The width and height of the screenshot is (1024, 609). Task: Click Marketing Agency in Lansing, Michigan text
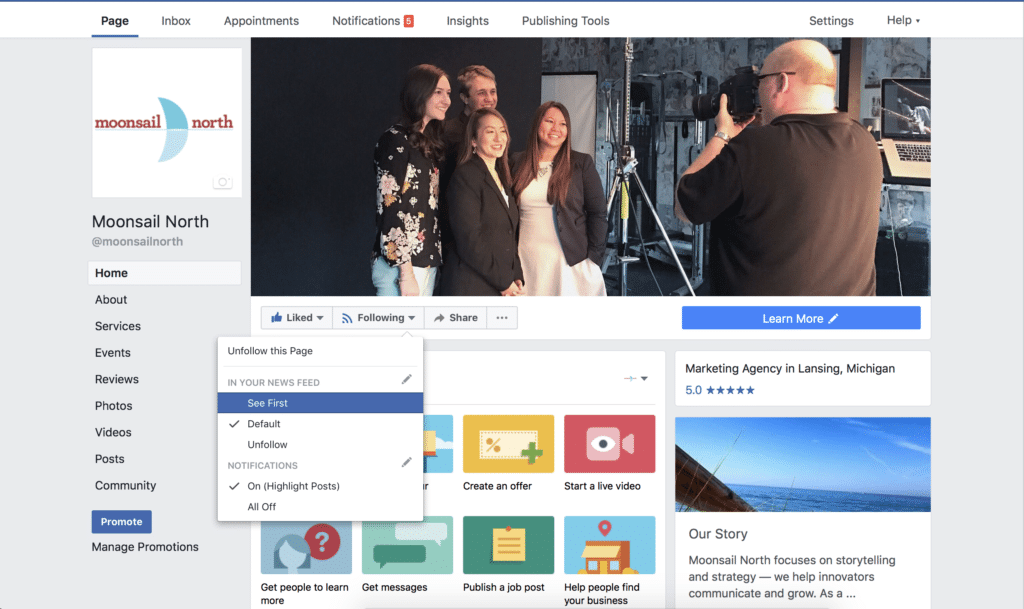(x=790, y=369)
